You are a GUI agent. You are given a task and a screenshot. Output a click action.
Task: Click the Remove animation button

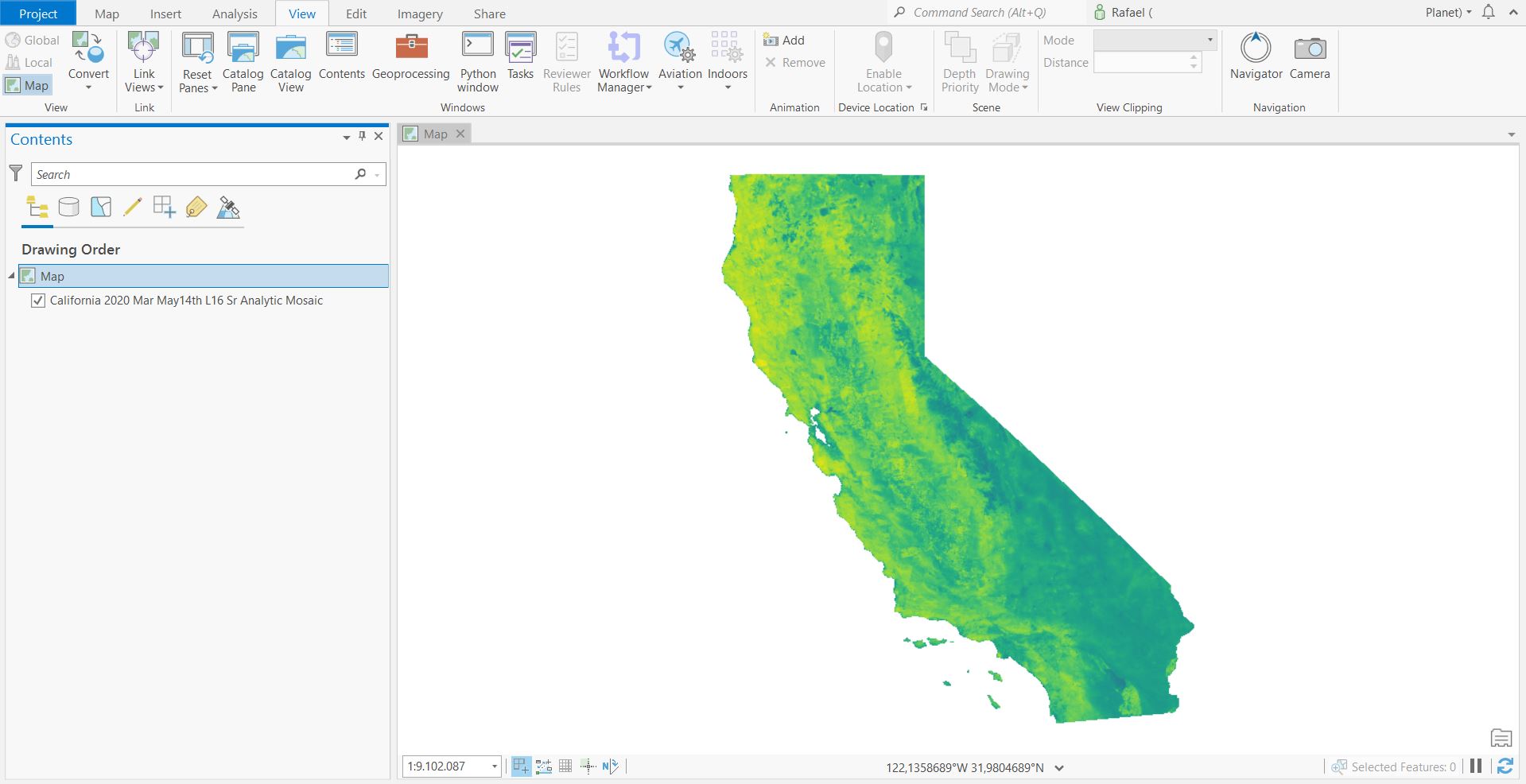794,62
